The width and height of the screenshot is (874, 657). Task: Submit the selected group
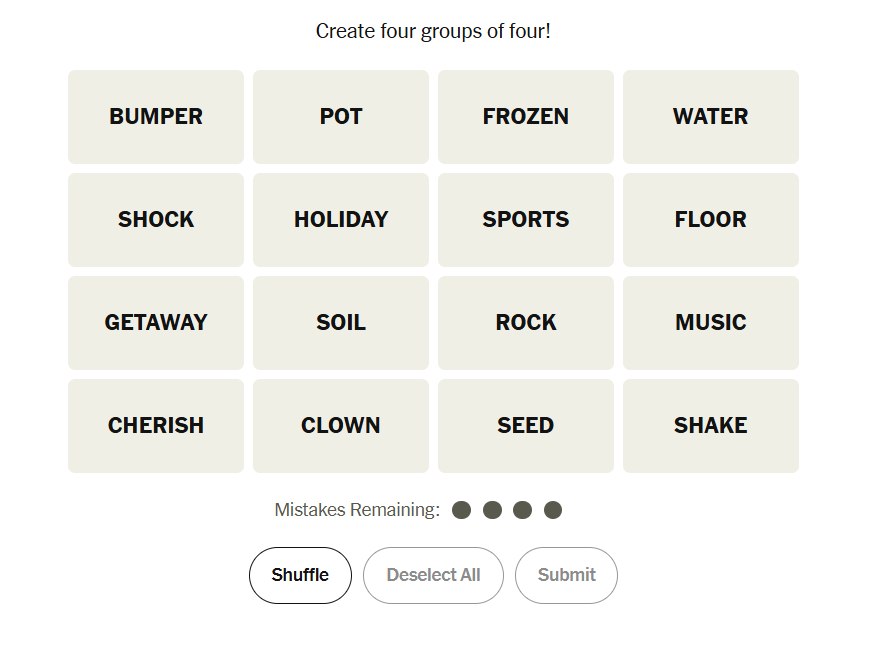coord(566,575)
